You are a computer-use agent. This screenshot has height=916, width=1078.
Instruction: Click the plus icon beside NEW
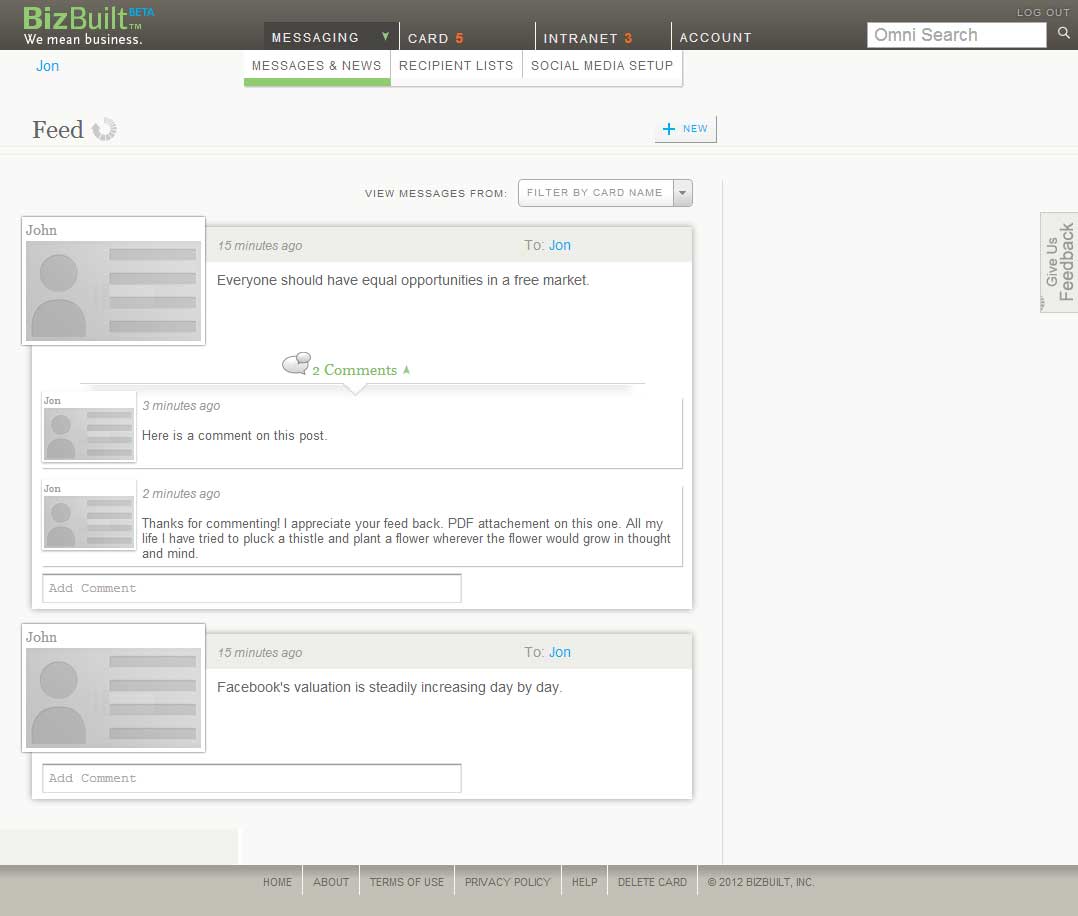668,129
